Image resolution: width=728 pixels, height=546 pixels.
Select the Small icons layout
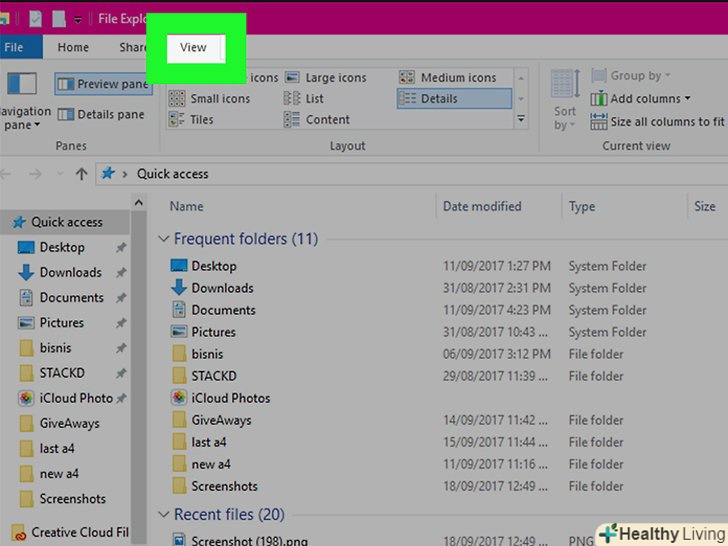click(x=209, y=98)
